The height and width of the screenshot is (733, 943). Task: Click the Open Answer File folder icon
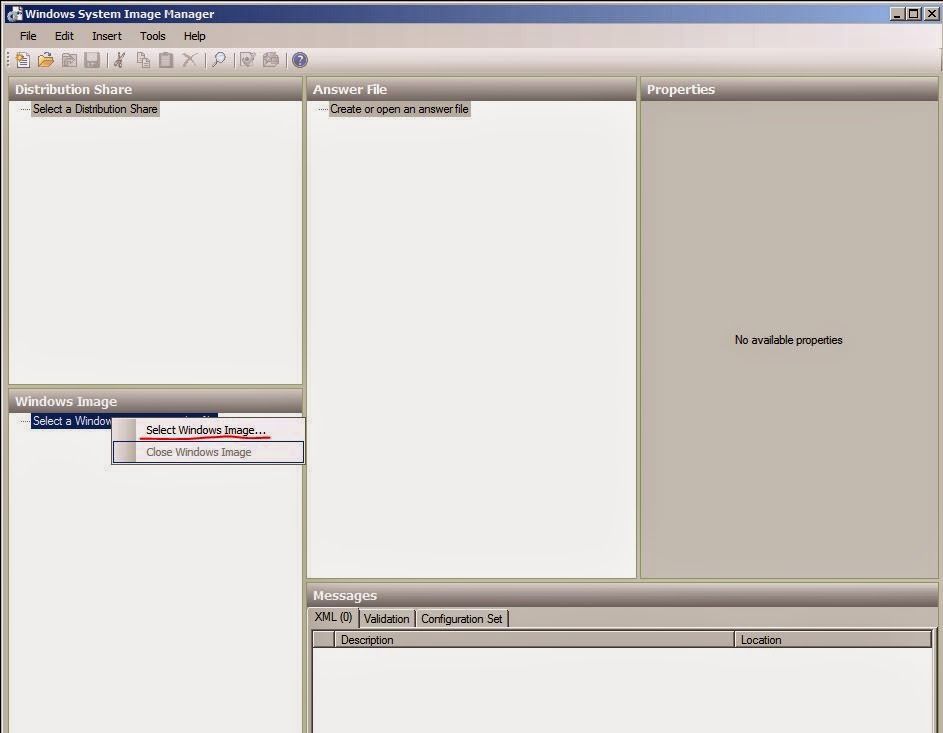(46, 60)
